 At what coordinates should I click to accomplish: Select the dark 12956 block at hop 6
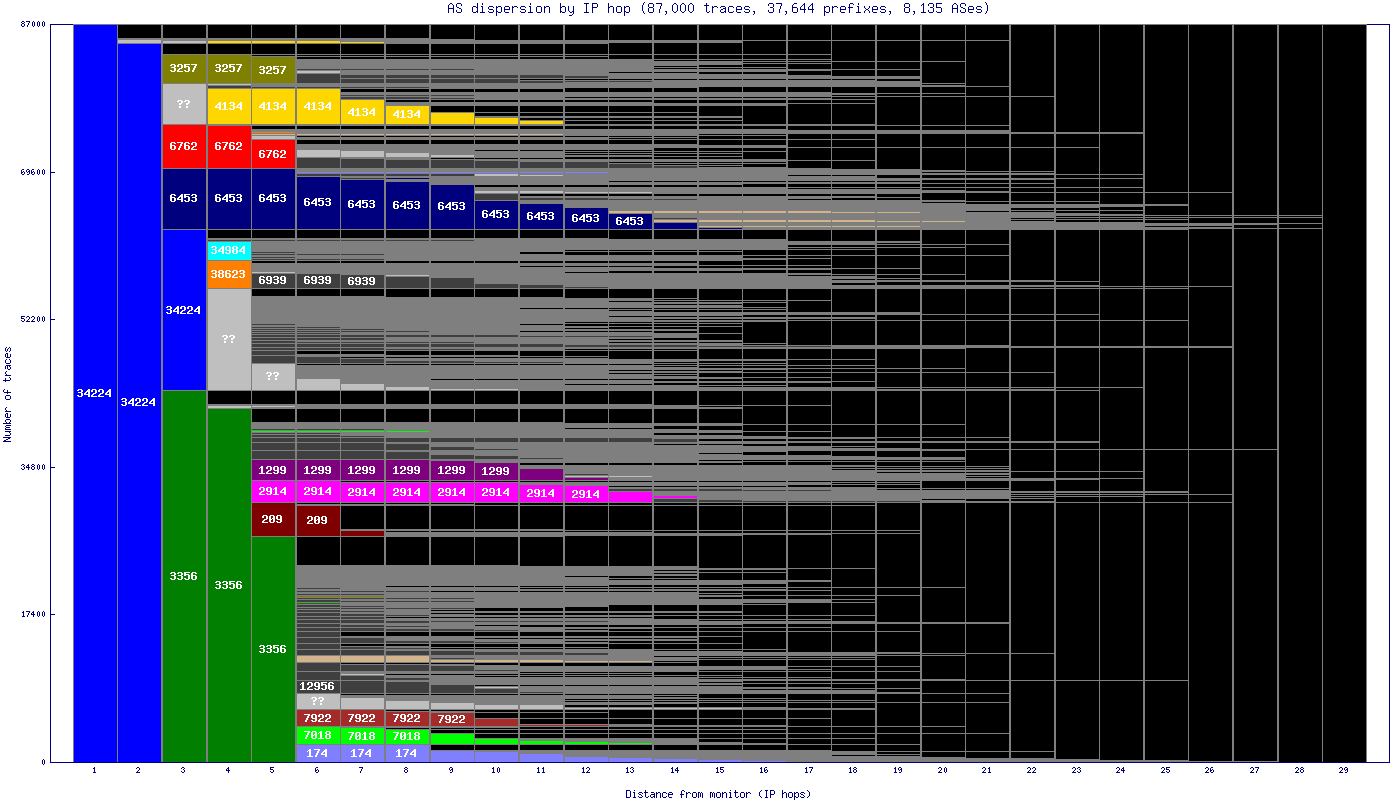pyautogui.click(x=318, y=686)
